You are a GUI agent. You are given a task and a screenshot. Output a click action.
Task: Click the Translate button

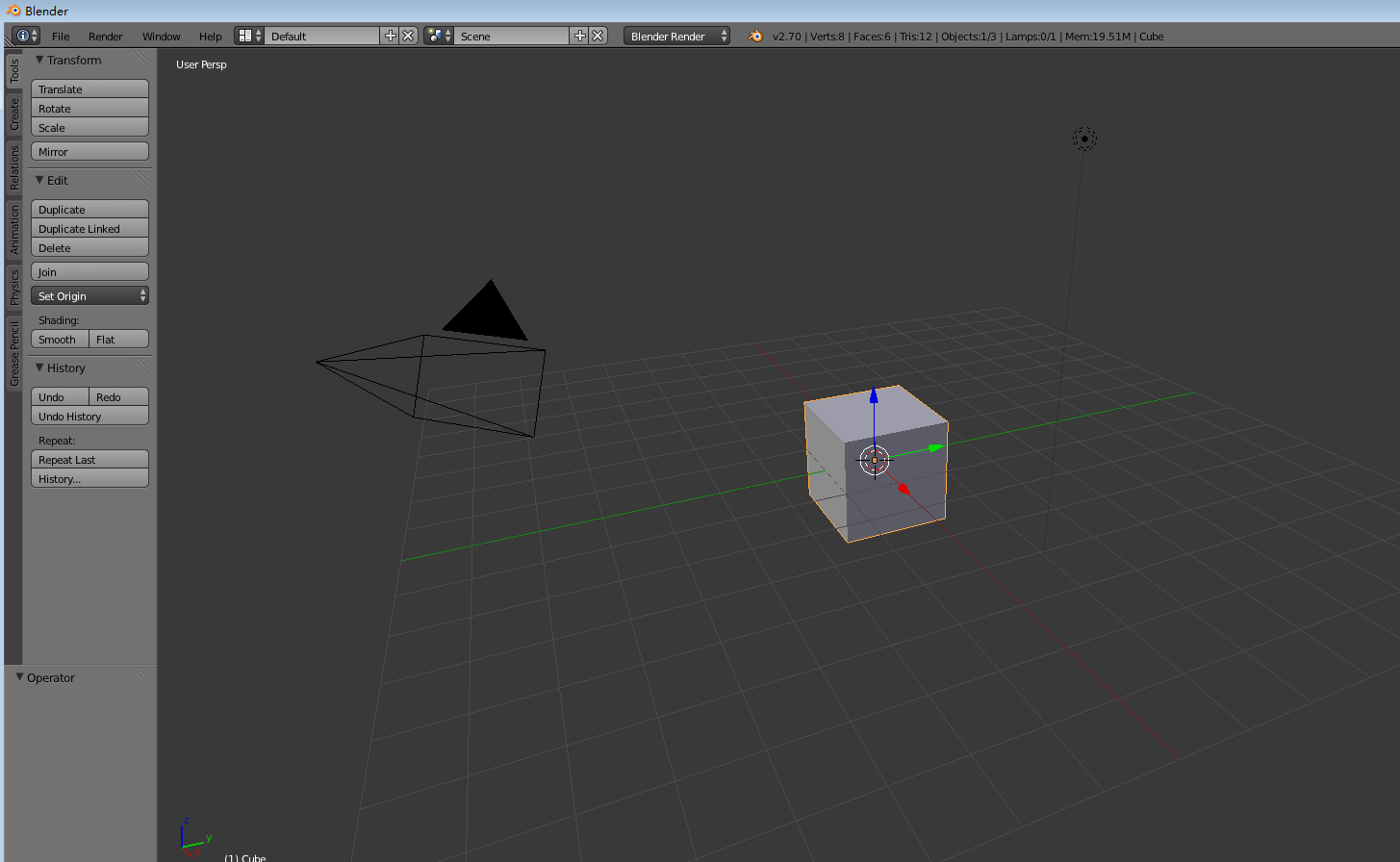pos(89,89)
